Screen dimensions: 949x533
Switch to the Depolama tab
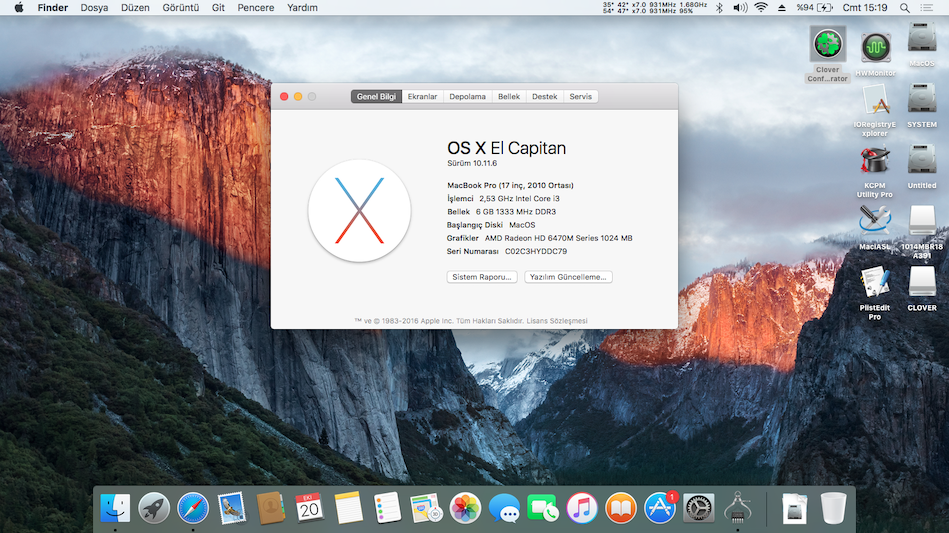coord(467,97)
